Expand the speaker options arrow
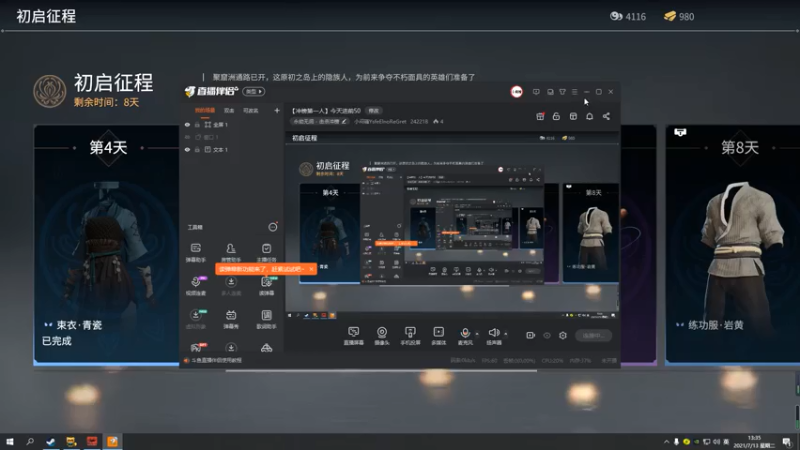Screen dimensions: 800x450 point(506,334)
